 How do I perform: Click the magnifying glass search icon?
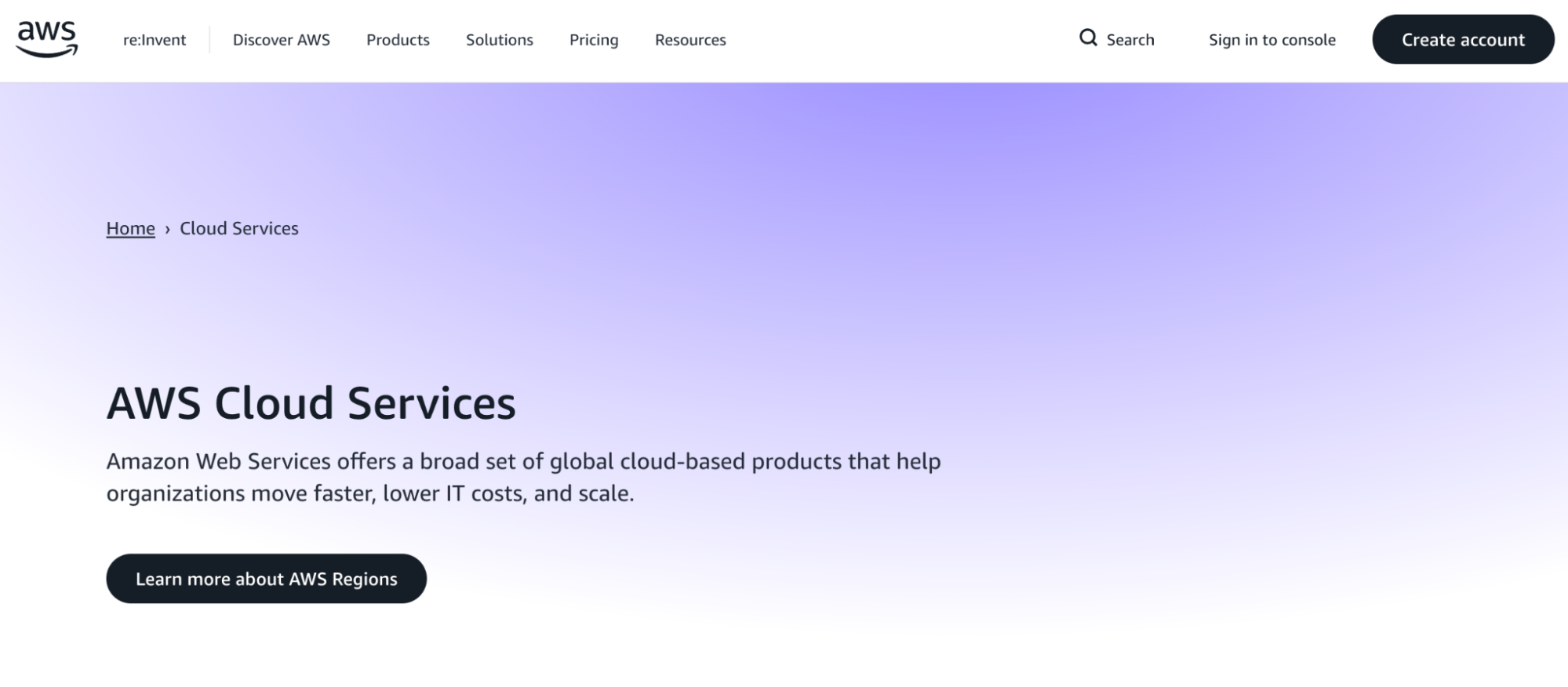[x=1088, y=38]
